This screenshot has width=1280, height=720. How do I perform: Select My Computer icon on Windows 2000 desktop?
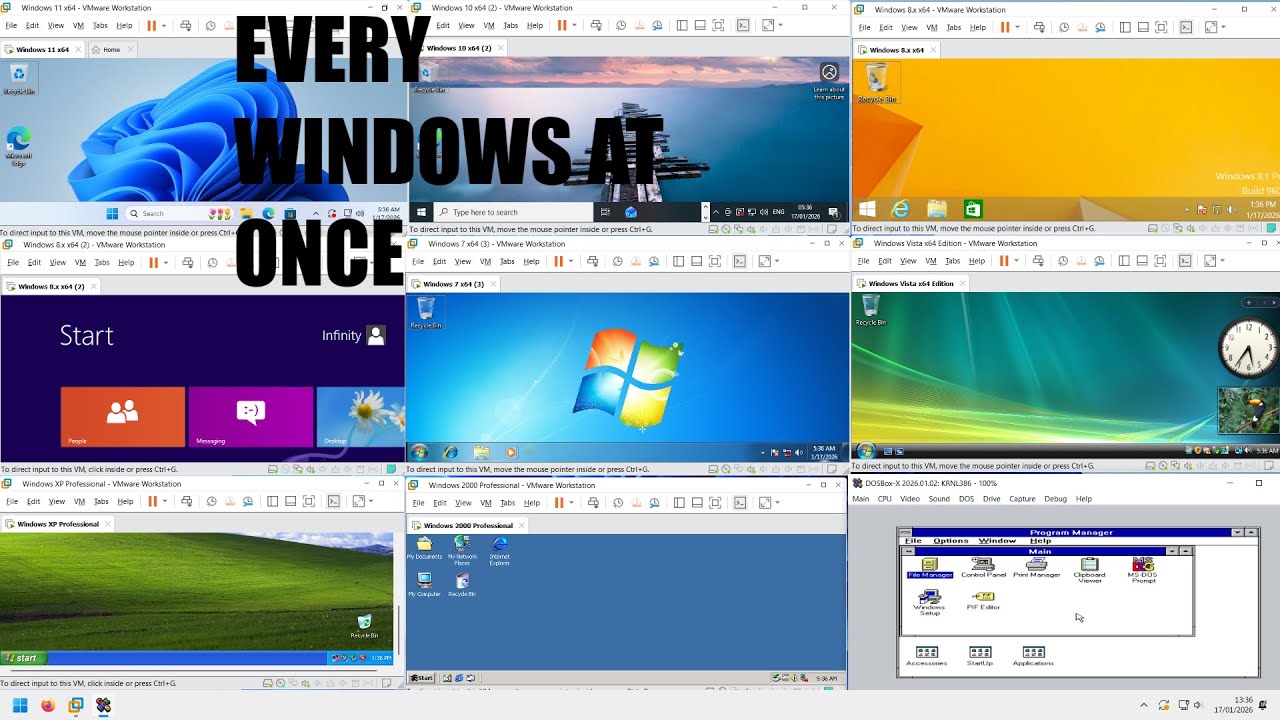[424, 585]
